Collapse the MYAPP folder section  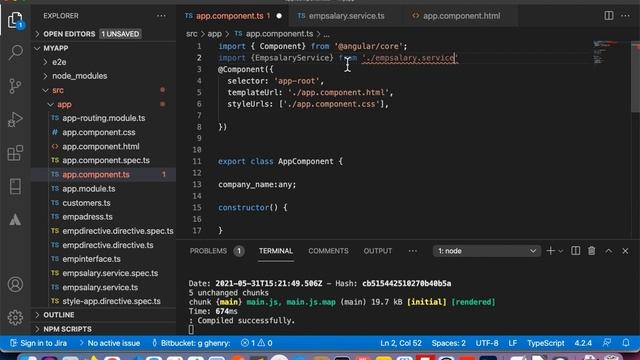pos(104,48)
